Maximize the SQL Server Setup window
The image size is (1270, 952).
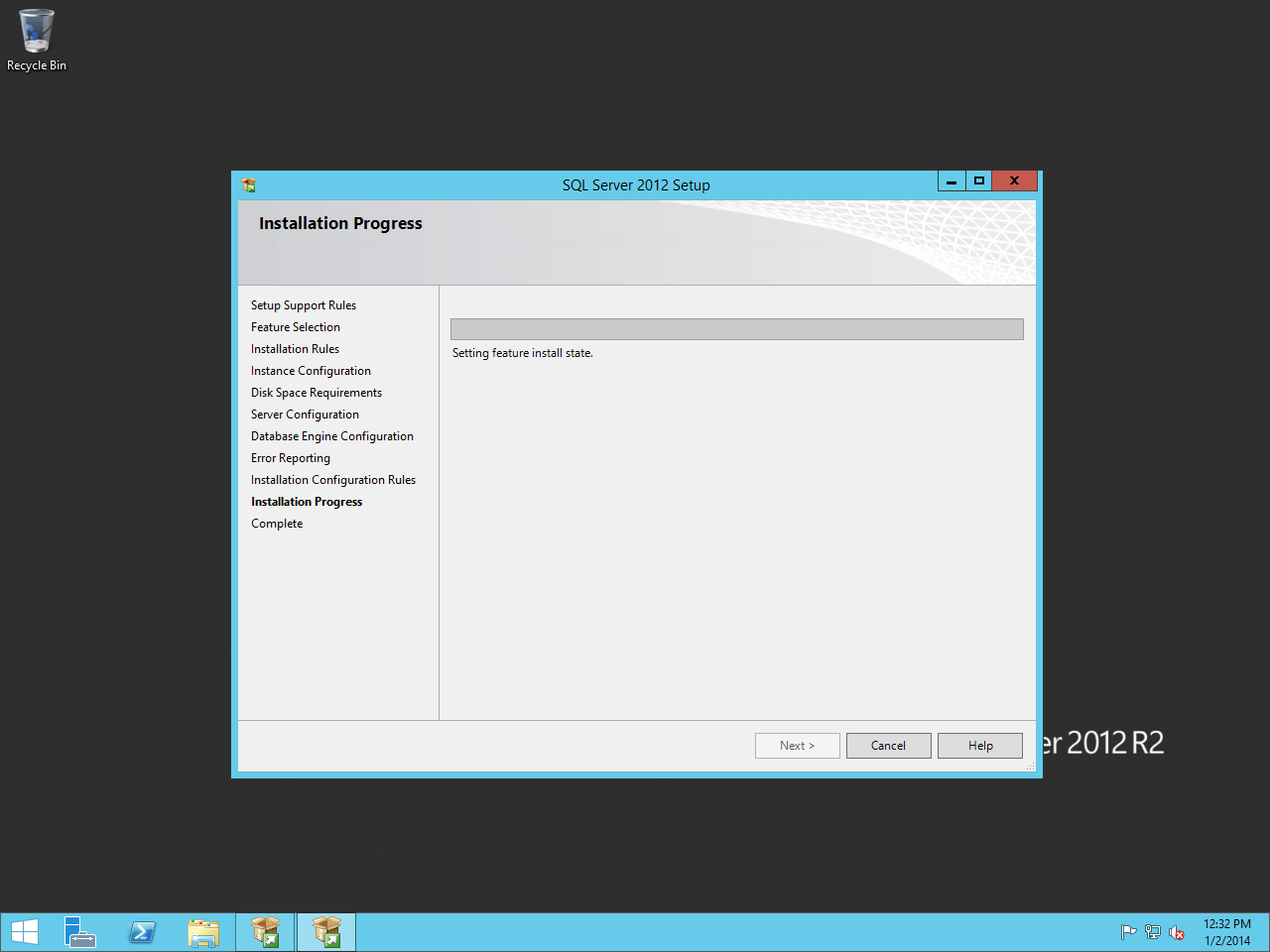pos(978,180)
